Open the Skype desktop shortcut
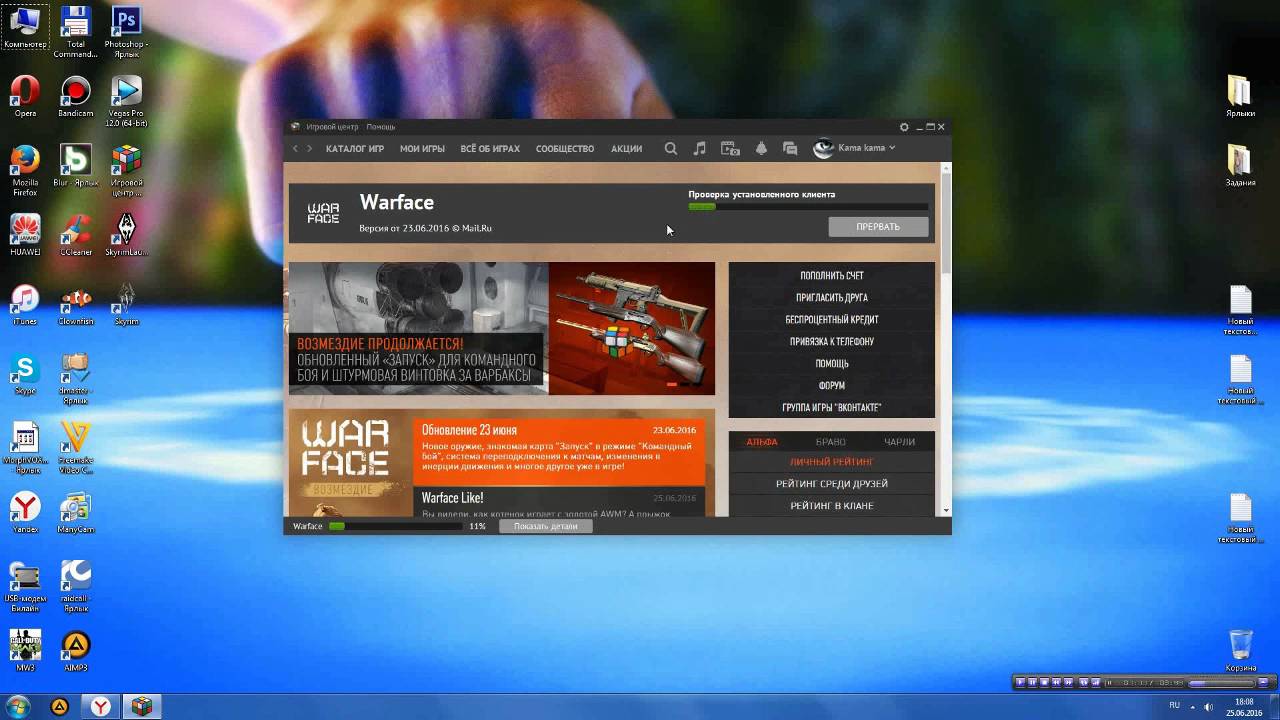 click(25, 375)
